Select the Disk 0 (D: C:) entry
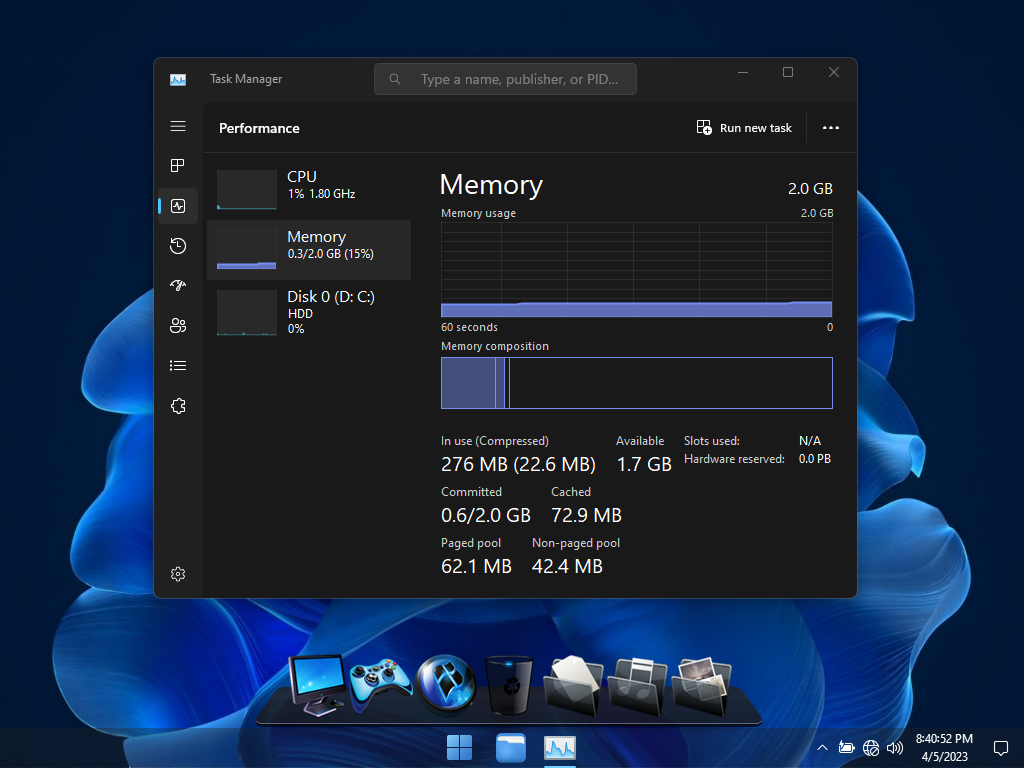This screenshot has height=768, width=1024. click(309, 312)
